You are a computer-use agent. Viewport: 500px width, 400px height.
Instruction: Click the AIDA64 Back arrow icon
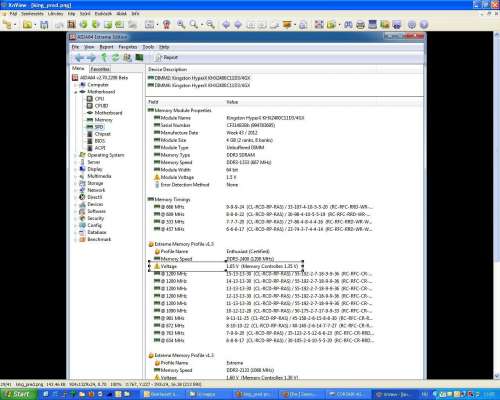click(x=79, y=57)
